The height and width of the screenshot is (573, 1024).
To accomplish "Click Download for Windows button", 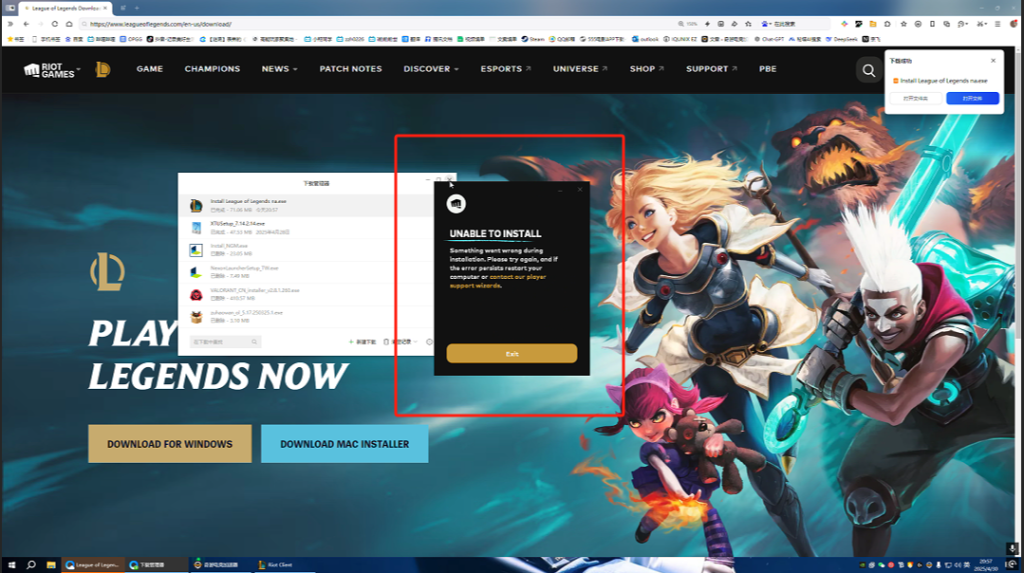I will 170,444.
